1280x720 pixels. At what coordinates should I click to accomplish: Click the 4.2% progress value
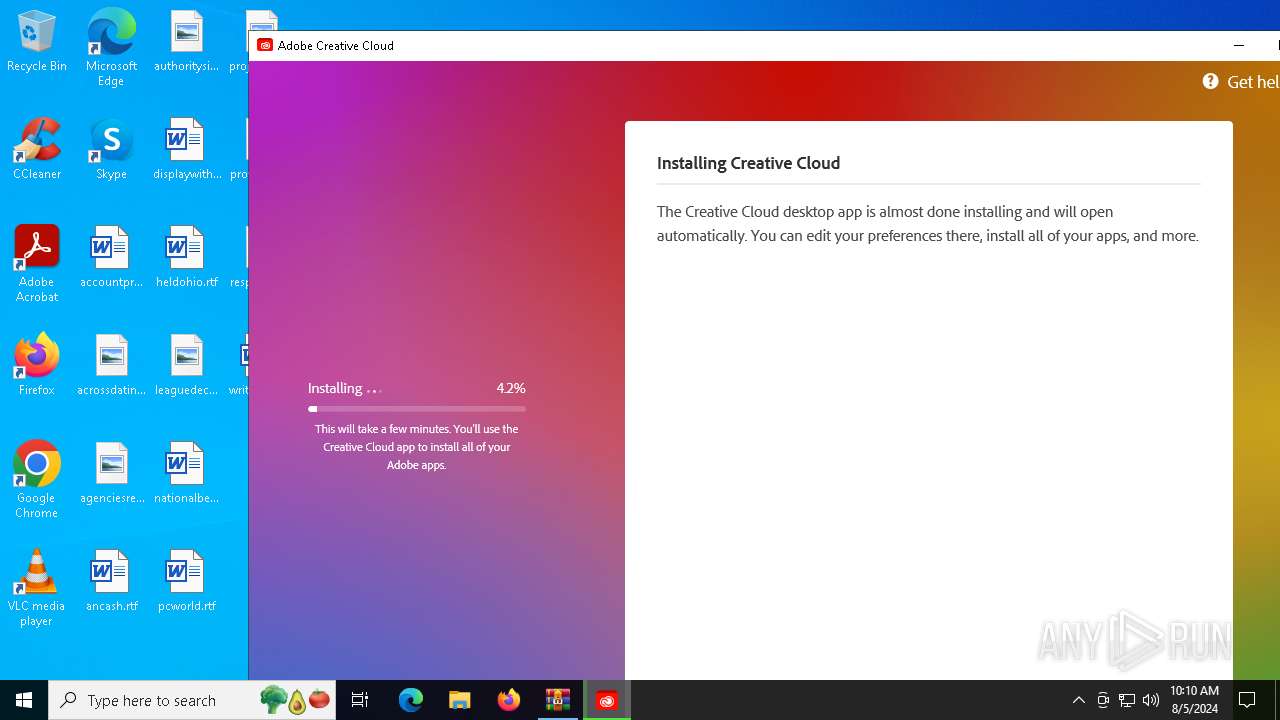pyautogui.click(x=511, y=388)
